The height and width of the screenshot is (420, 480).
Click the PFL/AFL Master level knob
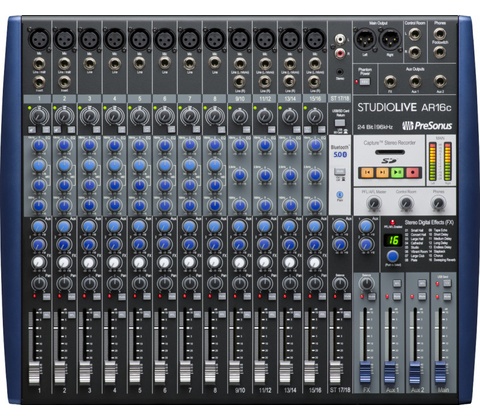(x=374, y=203)
